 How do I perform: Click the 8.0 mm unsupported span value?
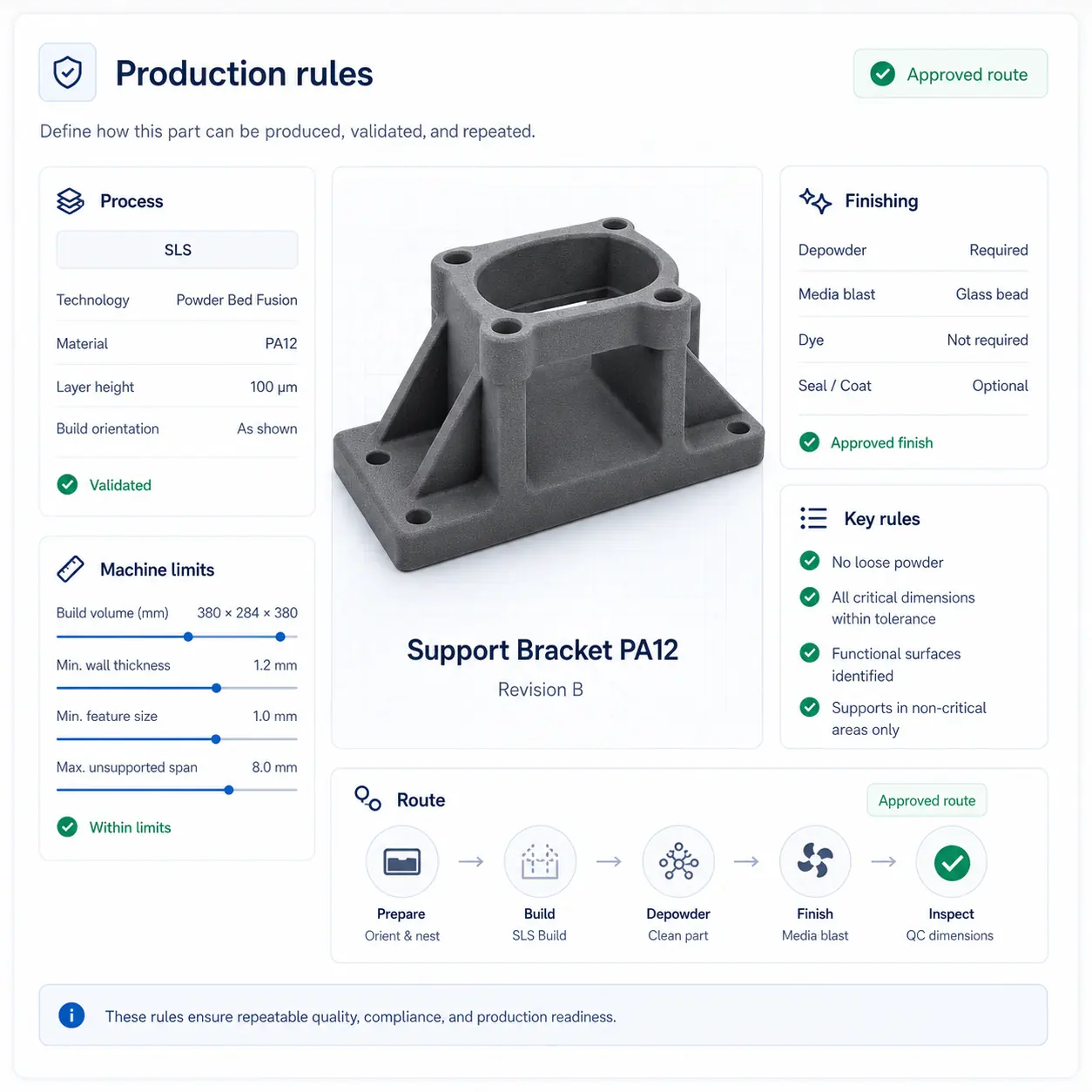click(x=274, y=767)
